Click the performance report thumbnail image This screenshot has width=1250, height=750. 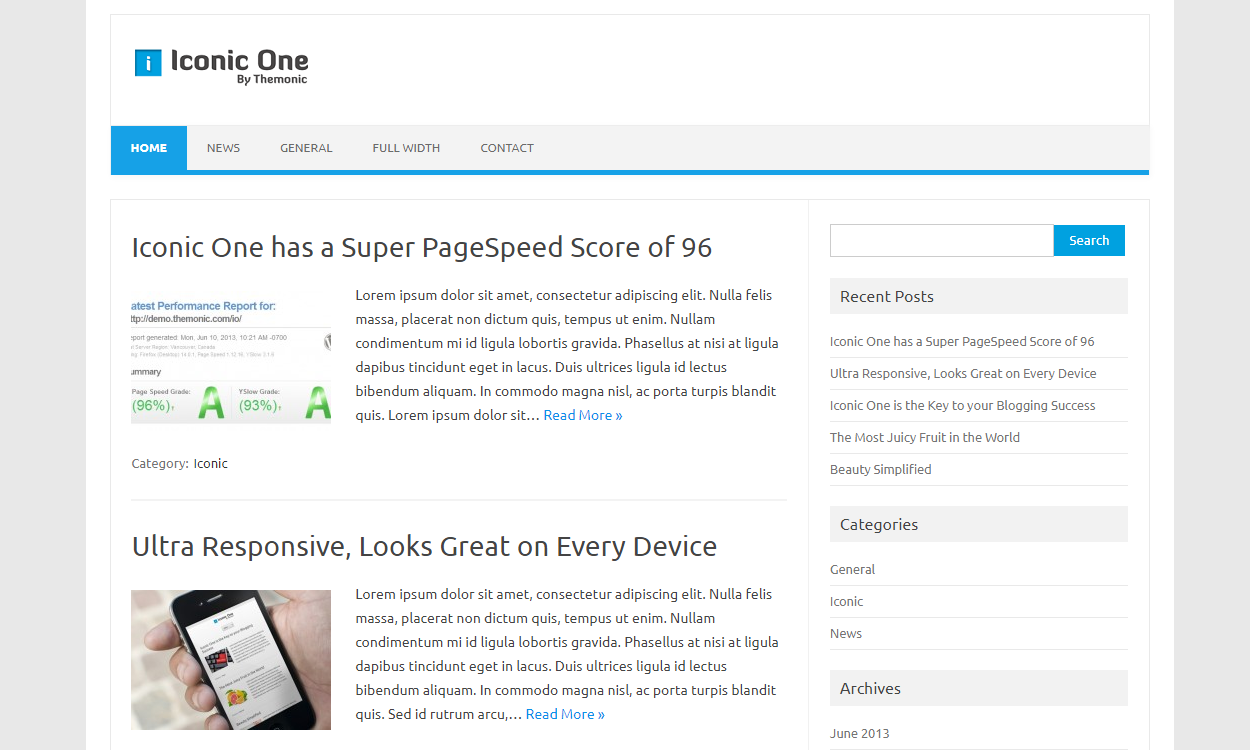tap(231, 360)
